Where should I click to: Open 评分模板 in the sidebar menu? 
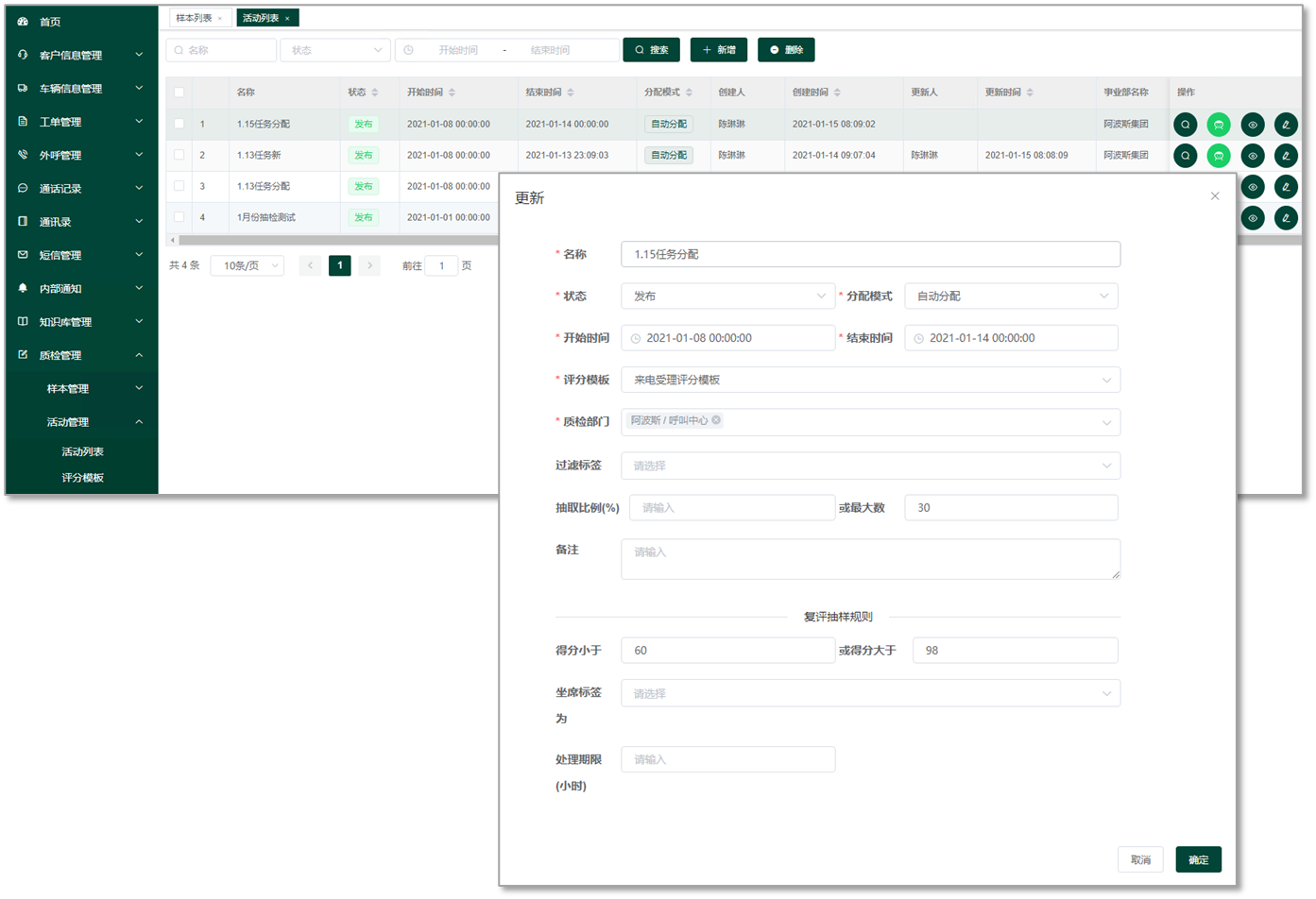(82, 478)
